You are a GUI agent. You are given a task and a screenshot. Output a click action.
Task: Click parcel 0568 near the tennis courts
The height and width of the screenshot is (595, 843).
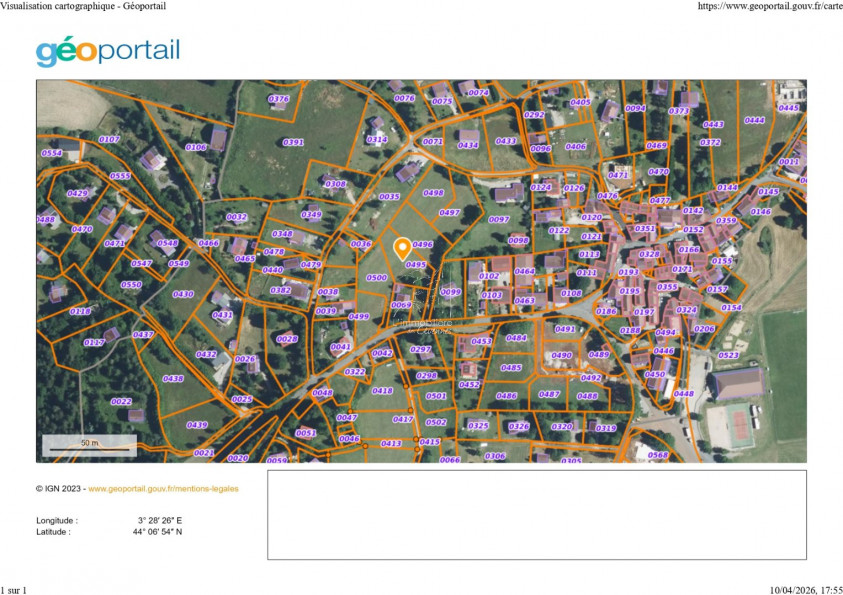pyautogui.click(x=658, y=454)
